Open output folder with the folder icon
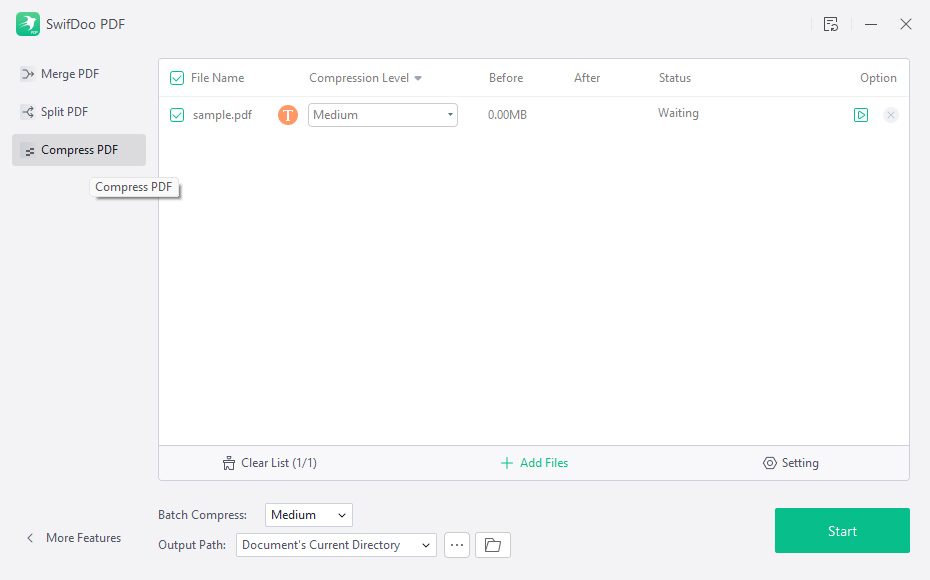The image size is (930, 580). (493, 545)
